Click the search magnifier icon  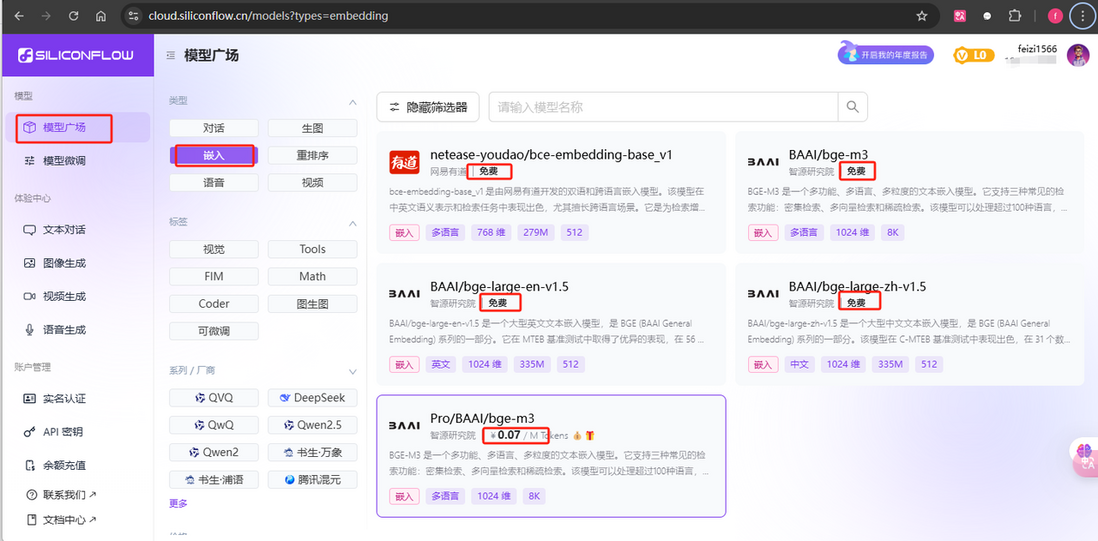(852, 107)
